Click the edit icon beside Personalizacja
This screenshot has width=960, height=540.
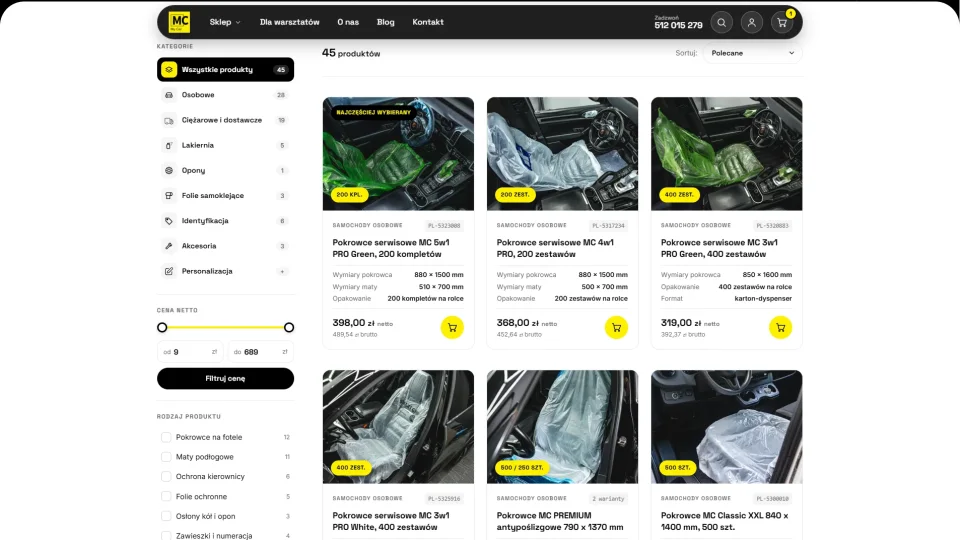pos(169,271)
